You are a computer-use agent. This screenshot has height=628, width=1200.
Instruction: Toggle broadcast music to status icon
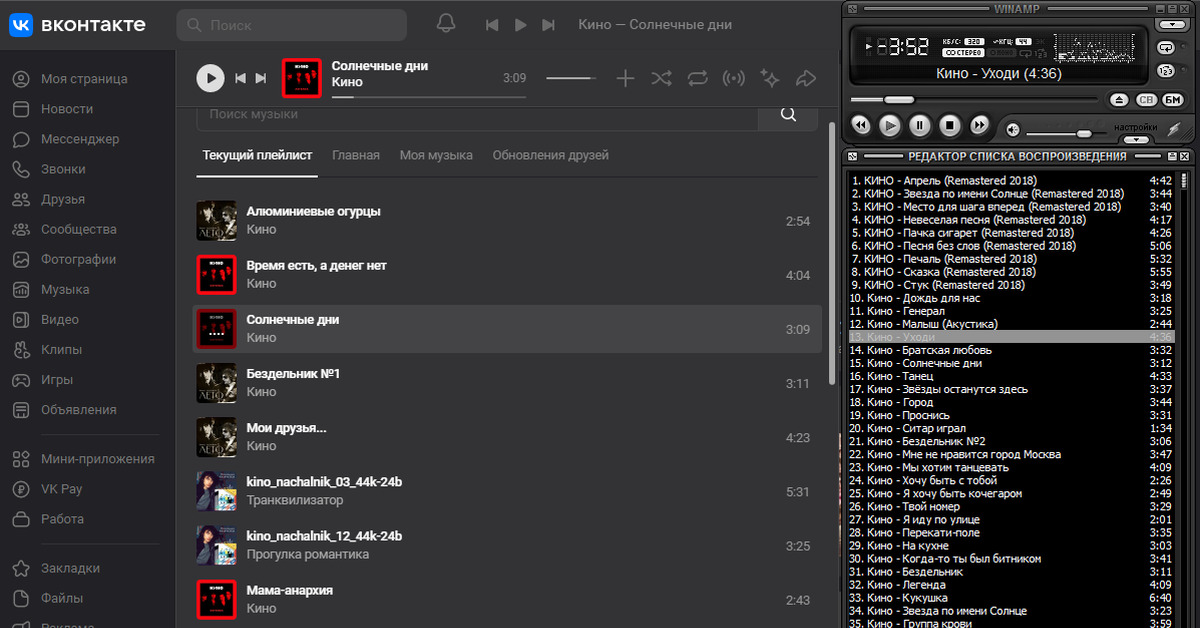(x=733, y=78)
